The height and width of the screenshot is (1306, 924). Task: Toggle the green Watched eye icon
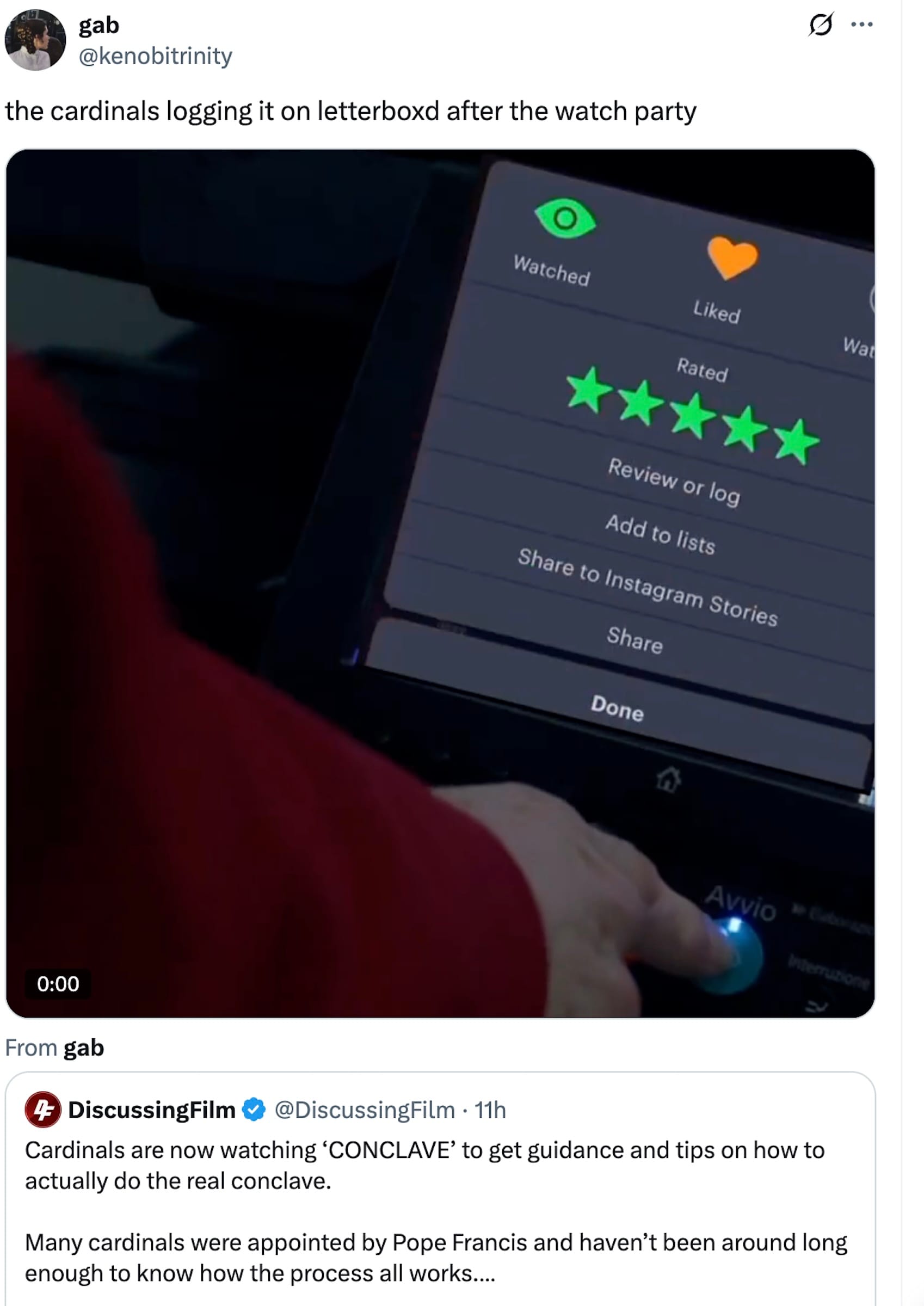point(565,218)
